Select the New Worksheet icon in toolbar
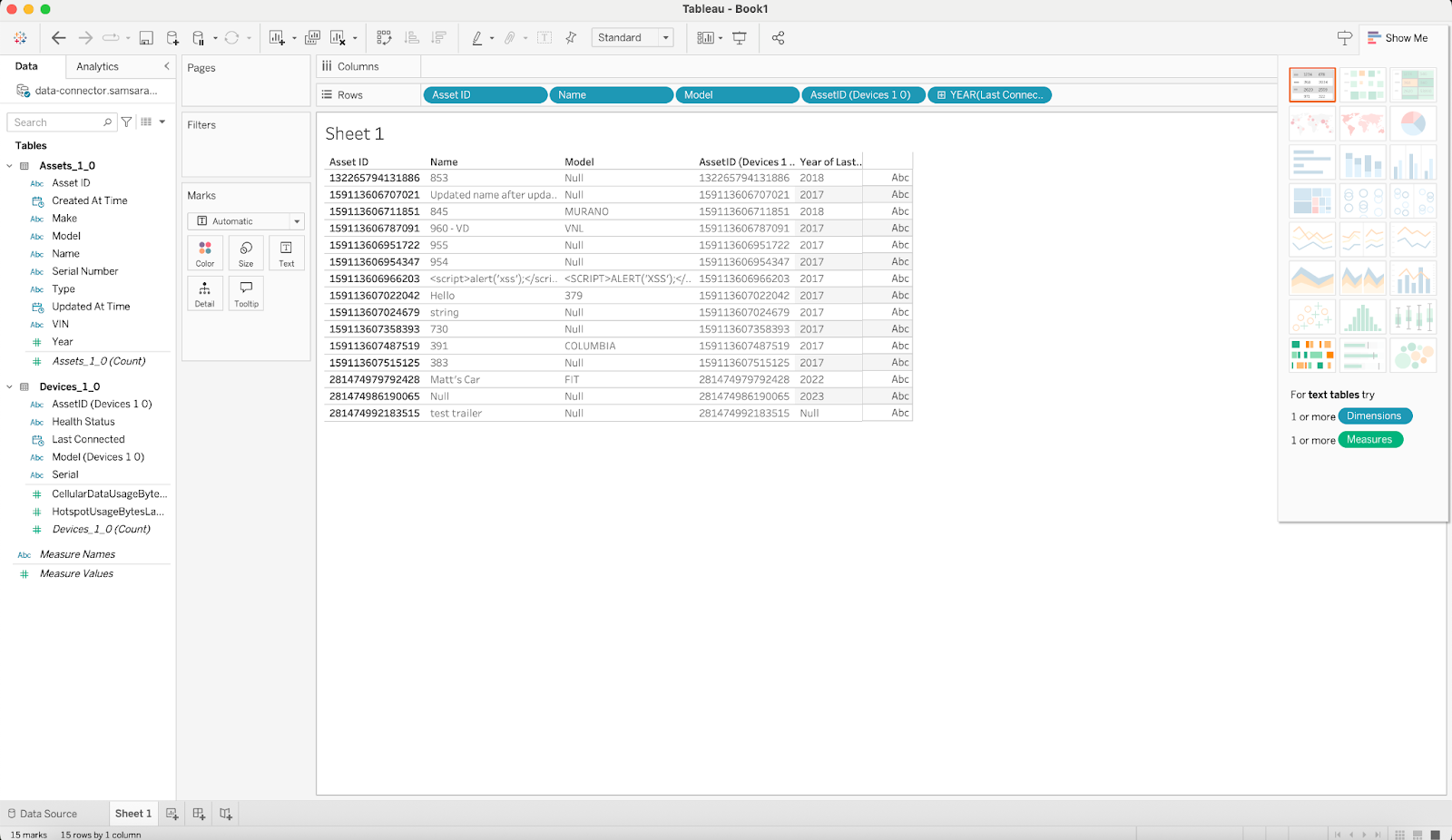Viewport: 1452px width, 840px height. [x=277, y=37]
